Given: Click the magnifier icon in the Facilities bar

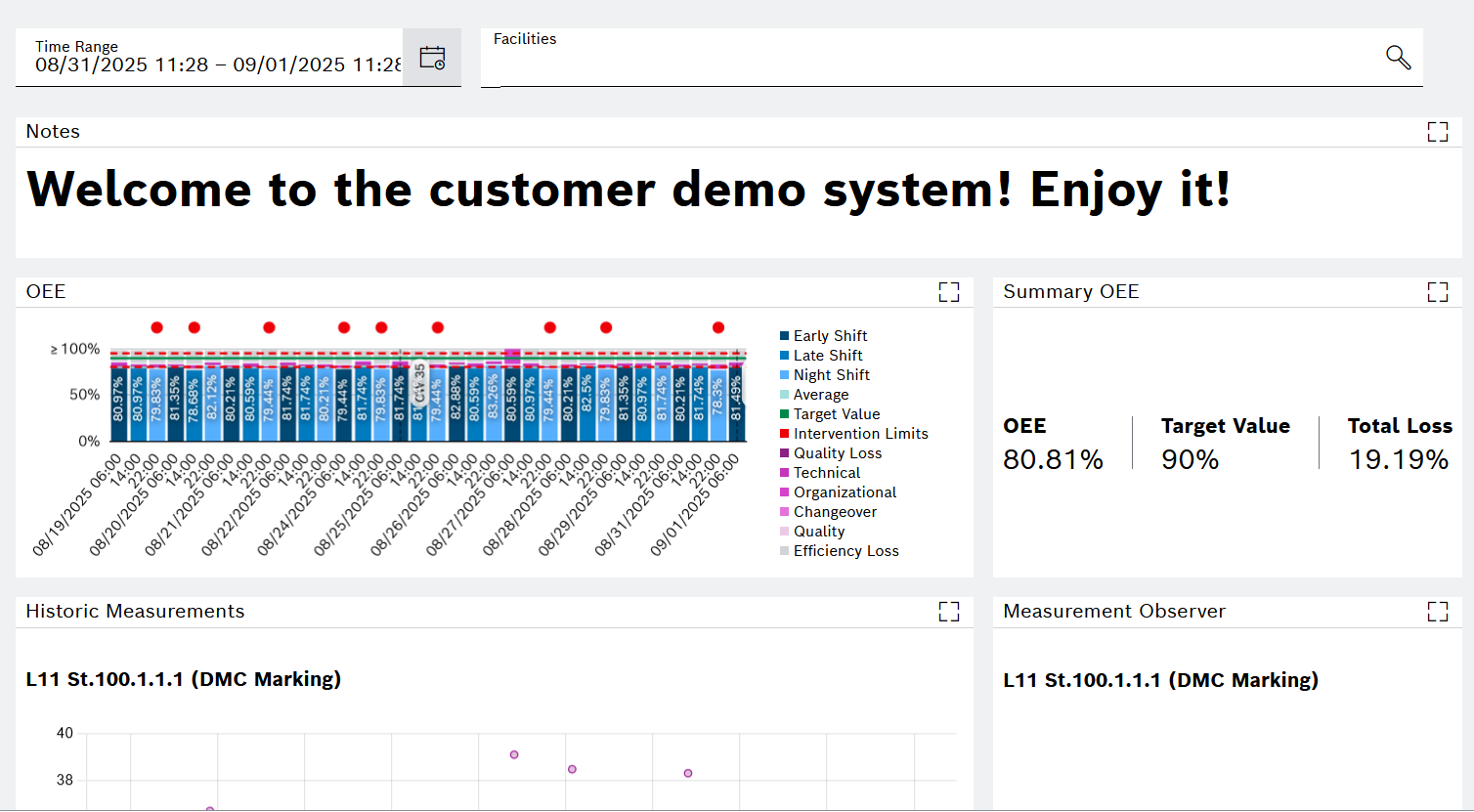Looking at the screenshot, I should point(1398,58).
